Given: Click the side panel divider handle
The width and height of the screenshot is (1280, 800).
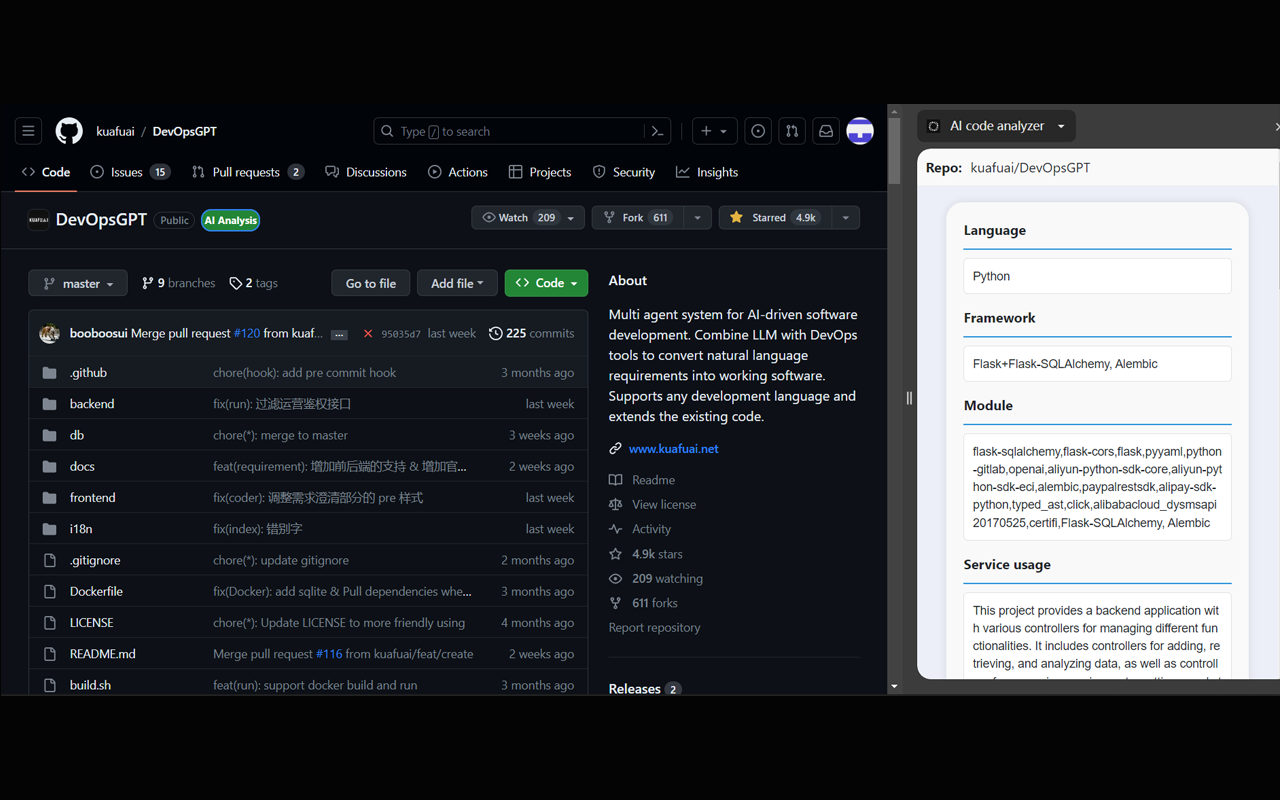Looking at the screenshot, I should tap(909, 398).
